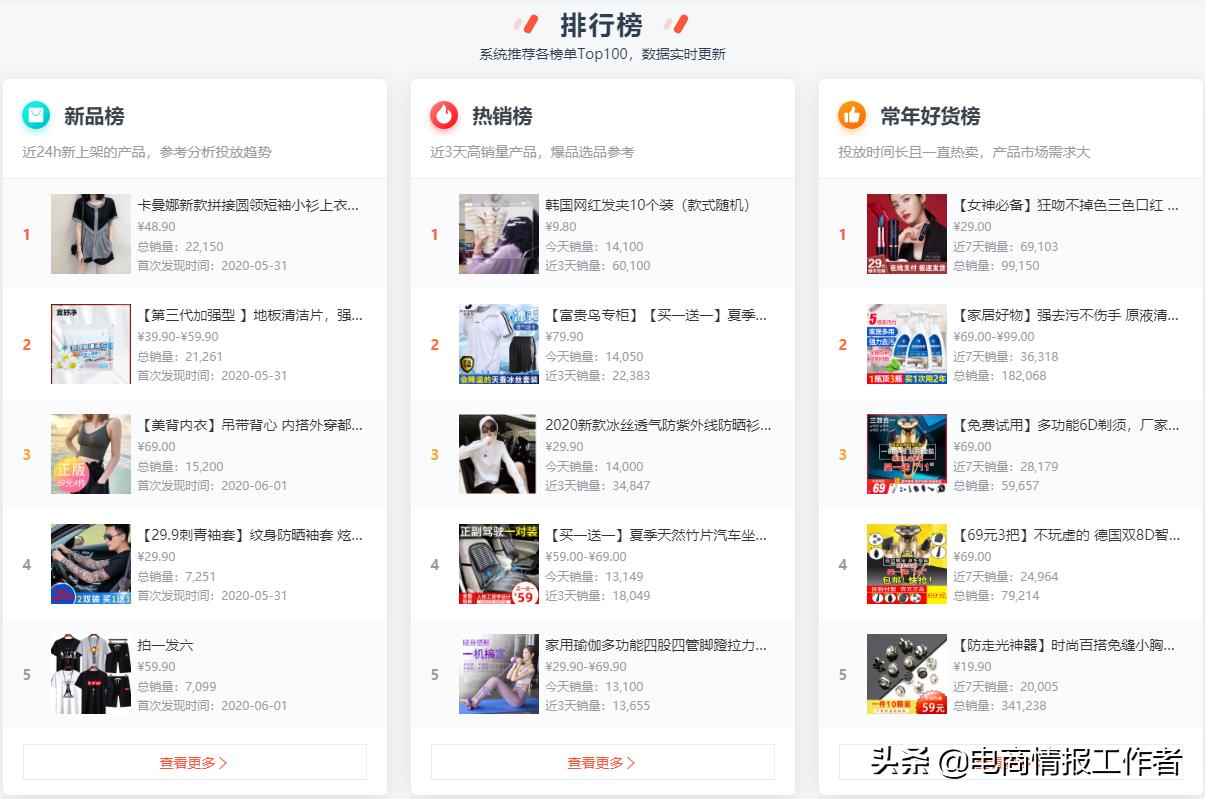1205x799 pixels.
Task: Click the envelope icon beside 新品榜
Action: click(x=36, y=115)
